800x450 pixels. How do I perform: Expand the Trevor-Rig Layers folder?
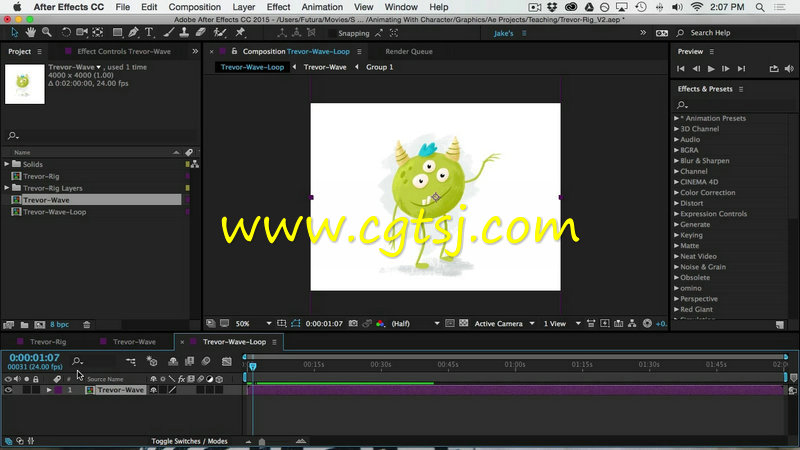click(7, 188)
